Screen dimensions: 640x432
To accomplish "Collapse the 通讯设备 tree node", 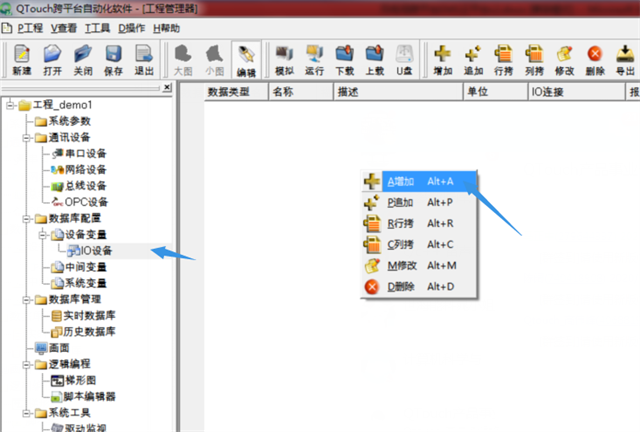I will click(27, 138).
